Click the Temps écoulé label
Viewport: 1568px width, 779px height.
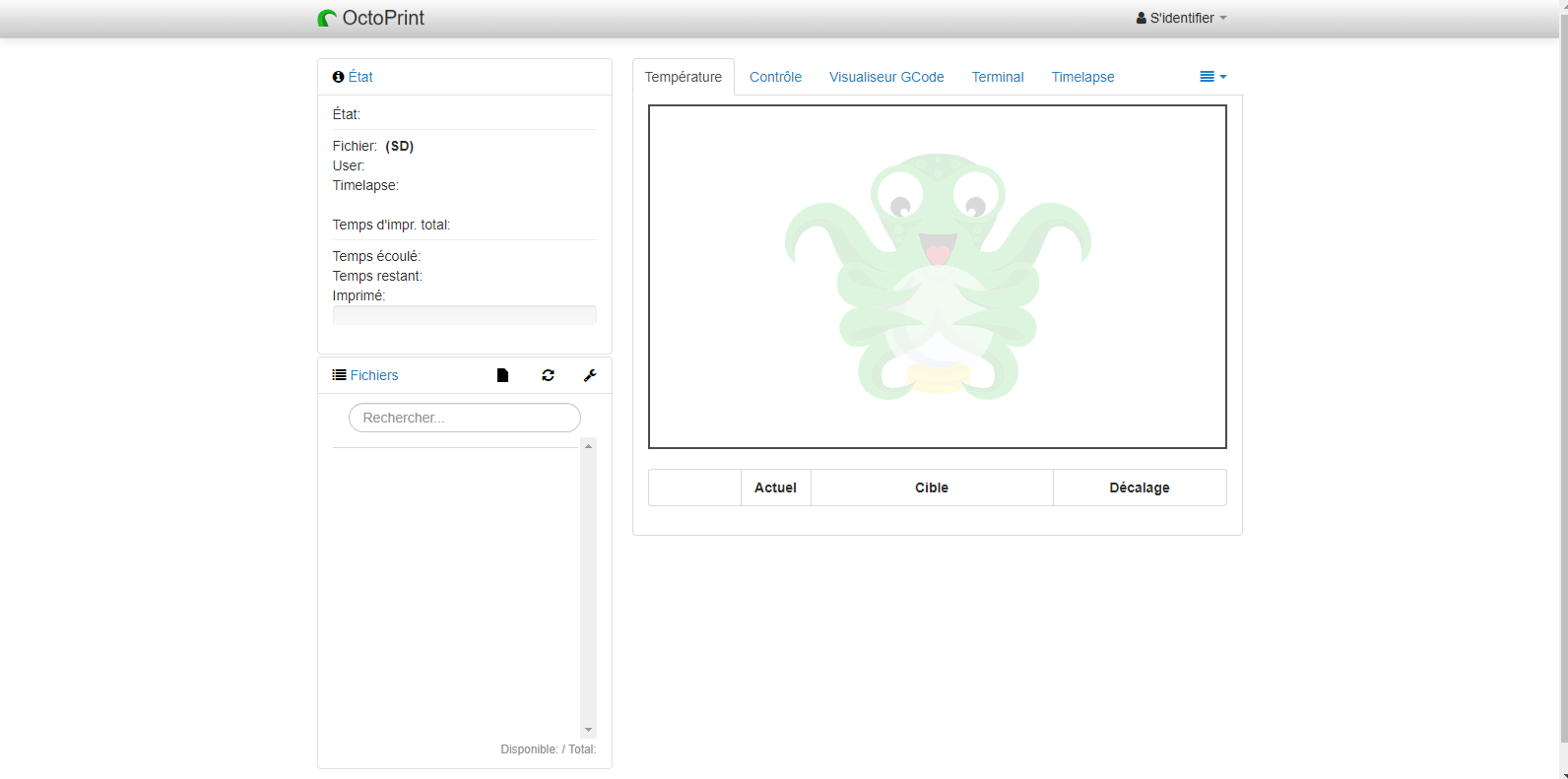pos(376,256)
